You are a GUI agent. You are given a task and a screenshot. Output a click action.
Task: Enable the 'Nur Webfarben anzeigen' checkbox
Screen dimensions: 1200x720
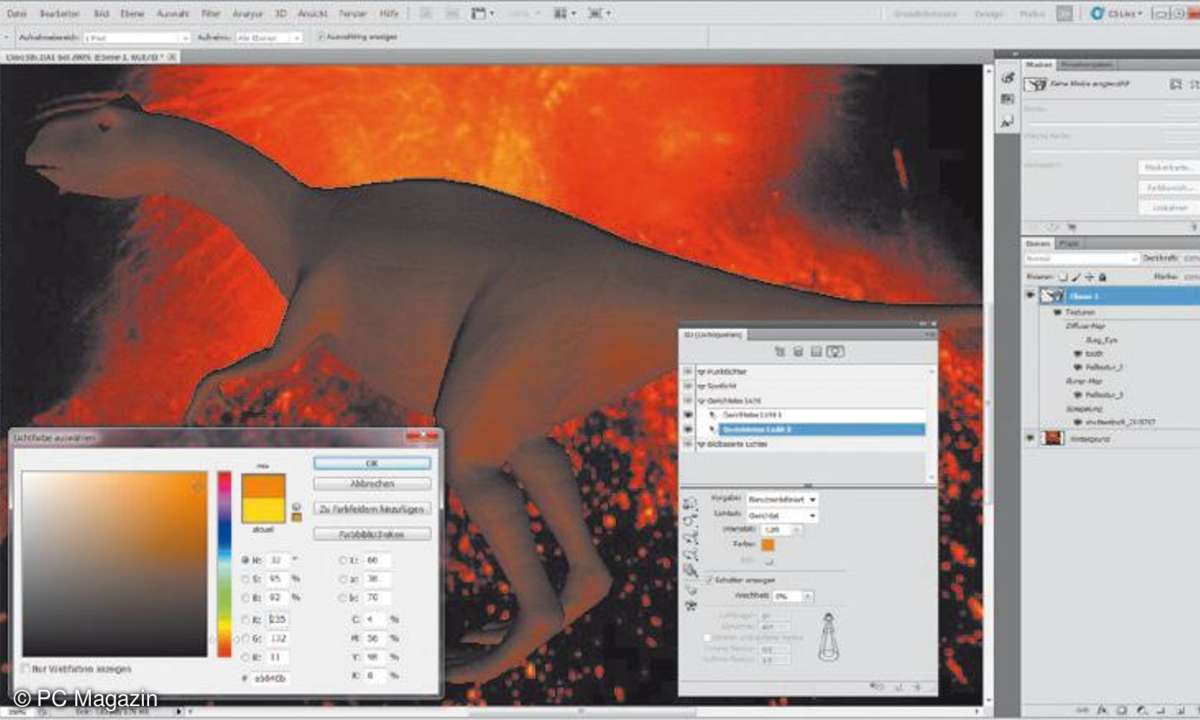click(x=25, y=668)
